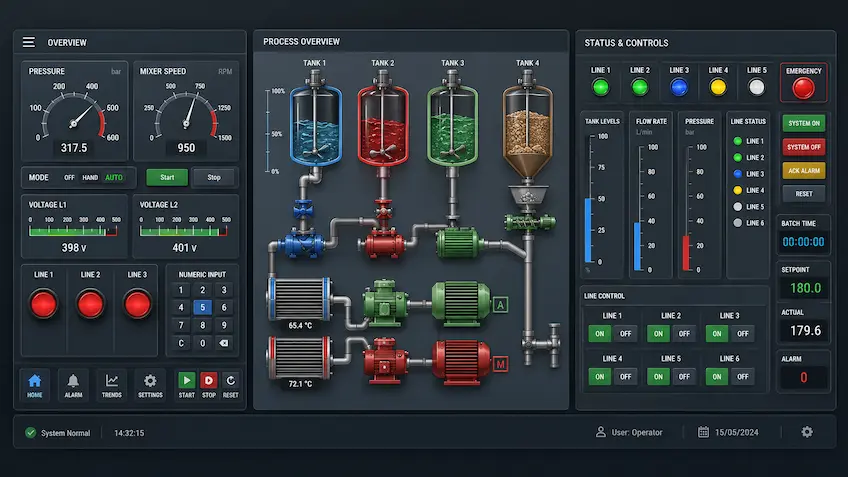This screenshot has width=848, height=477.
Task: Set mode selector to AUTO
Action: (x=114, y=177)
